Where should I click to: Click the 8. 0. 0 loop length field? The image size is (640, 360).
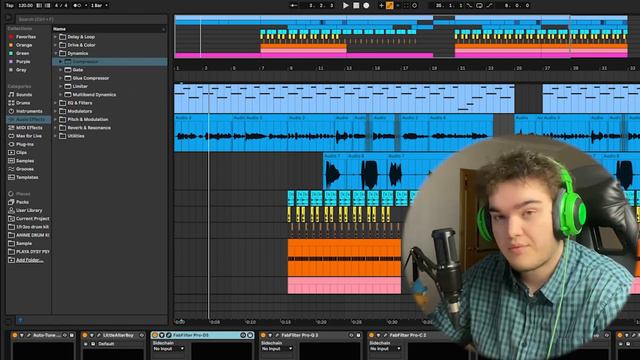(517, 5)
